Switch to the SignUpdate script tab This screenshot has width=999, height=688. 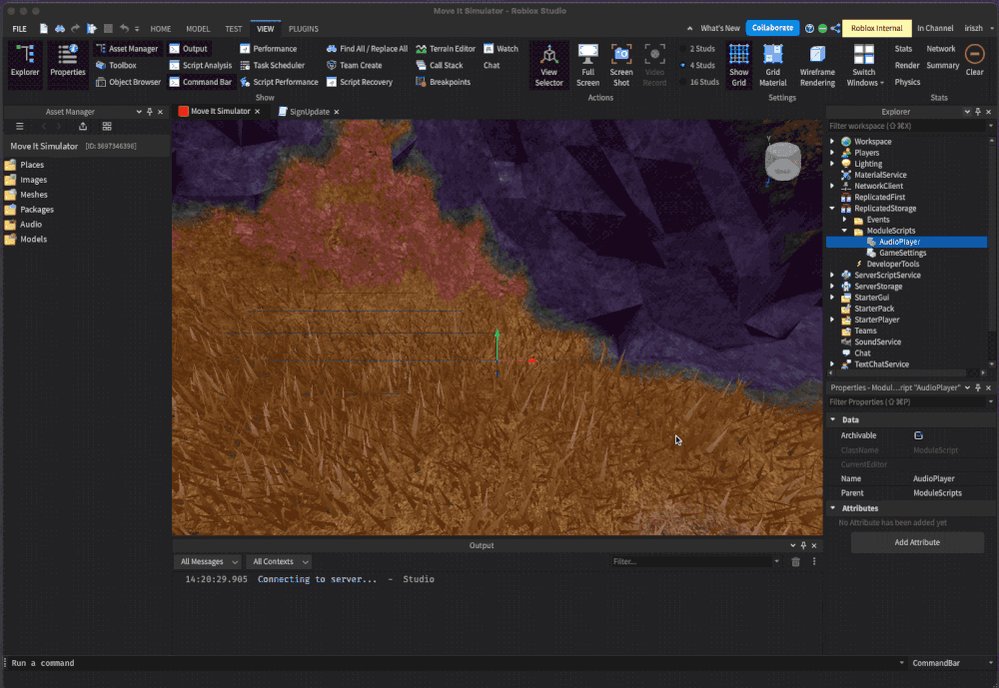tap(309, 111)
